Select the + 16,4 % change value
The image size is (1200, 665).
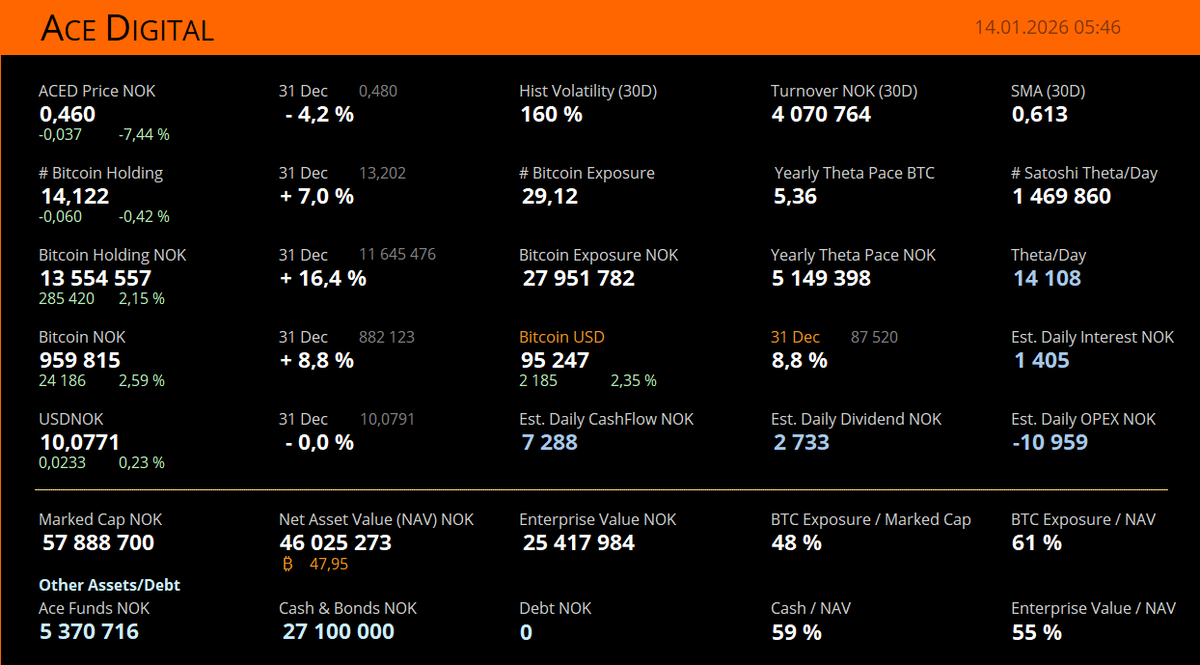[x=323, y=278]
